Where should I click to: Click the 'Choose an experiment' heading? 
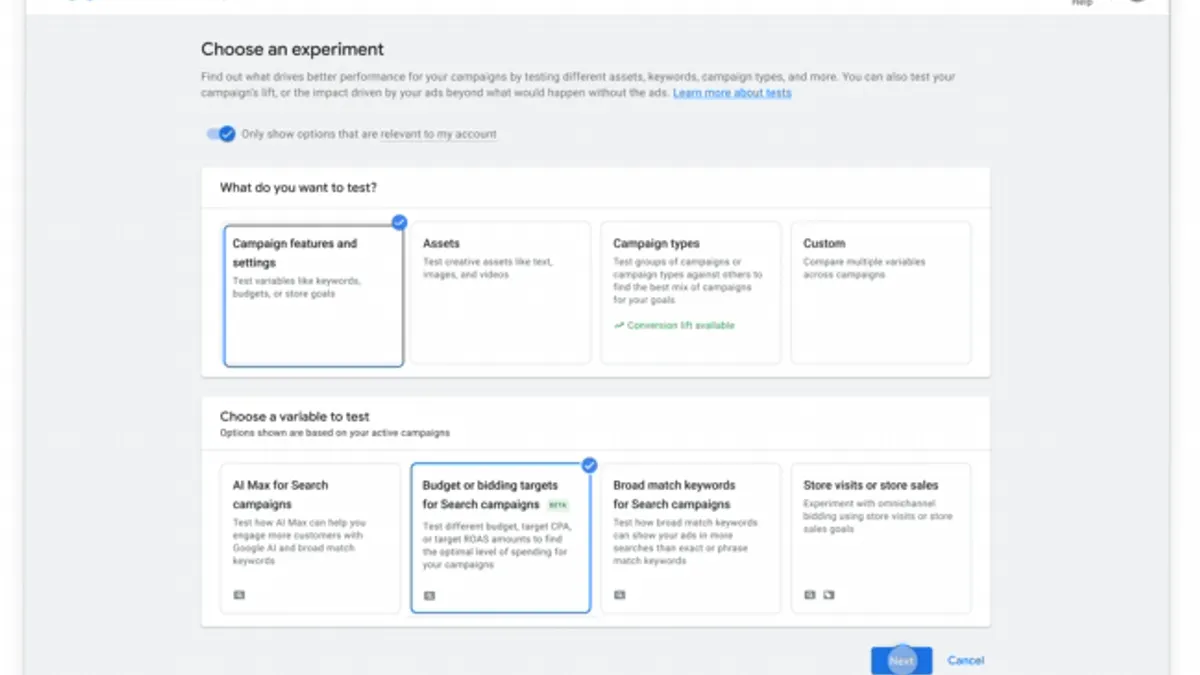(292, 49)
